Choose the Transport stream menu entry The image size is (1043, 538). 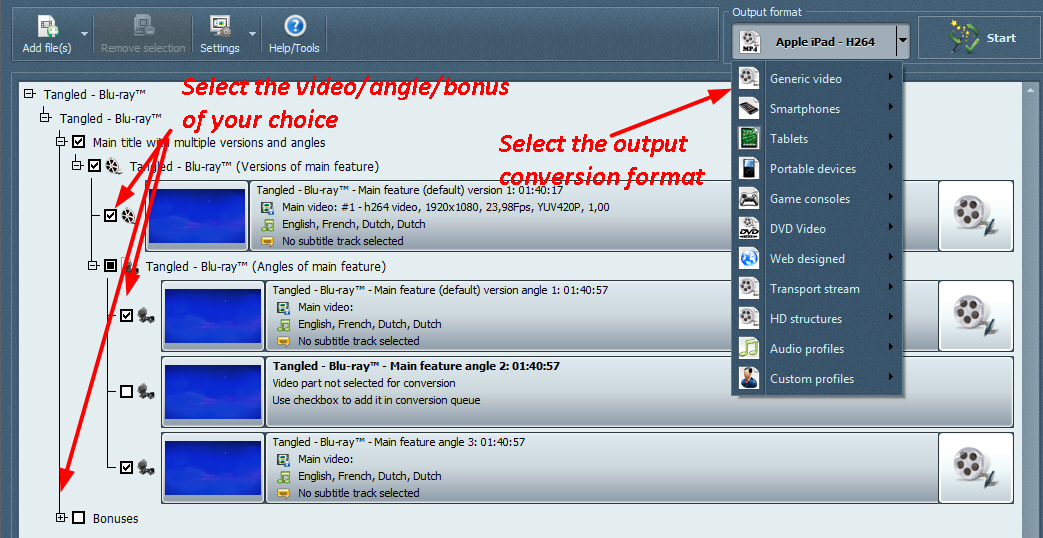[817, 289]
